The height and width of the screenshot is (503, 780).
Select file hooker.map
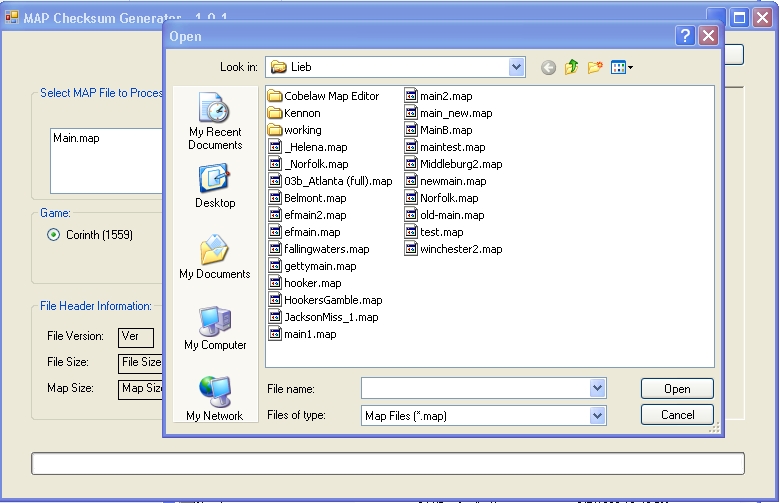[305, 283]
